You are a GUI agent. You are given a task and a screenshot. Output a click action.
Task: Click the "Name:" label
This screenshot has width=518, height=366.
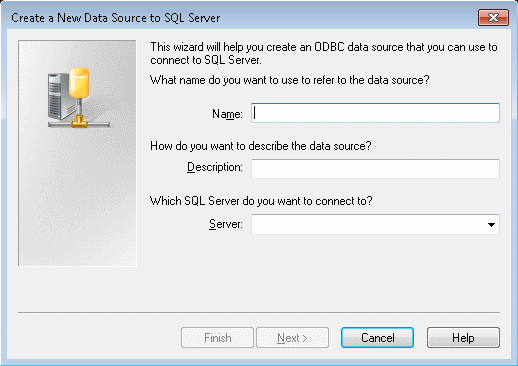[227, 114]
